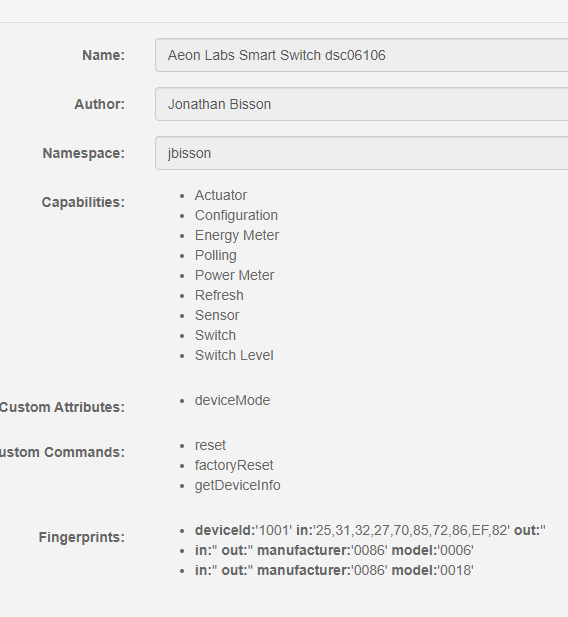Select the Actuator capability entry
The height and width of the screenshot is (617, 568).
point(221,195)
